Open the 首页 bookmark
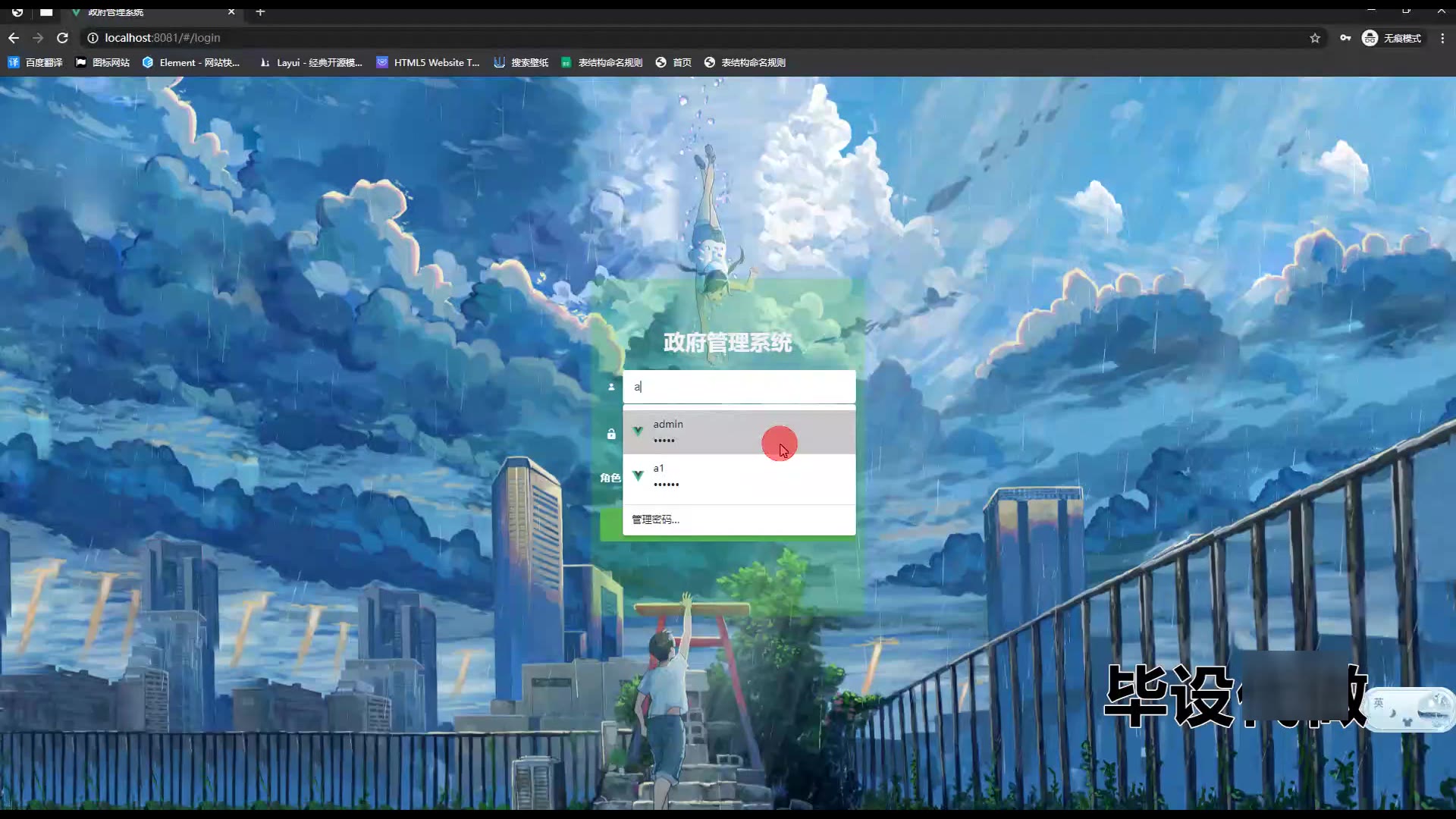Screen dimensions: 1456x819 [x=673, y=62]
